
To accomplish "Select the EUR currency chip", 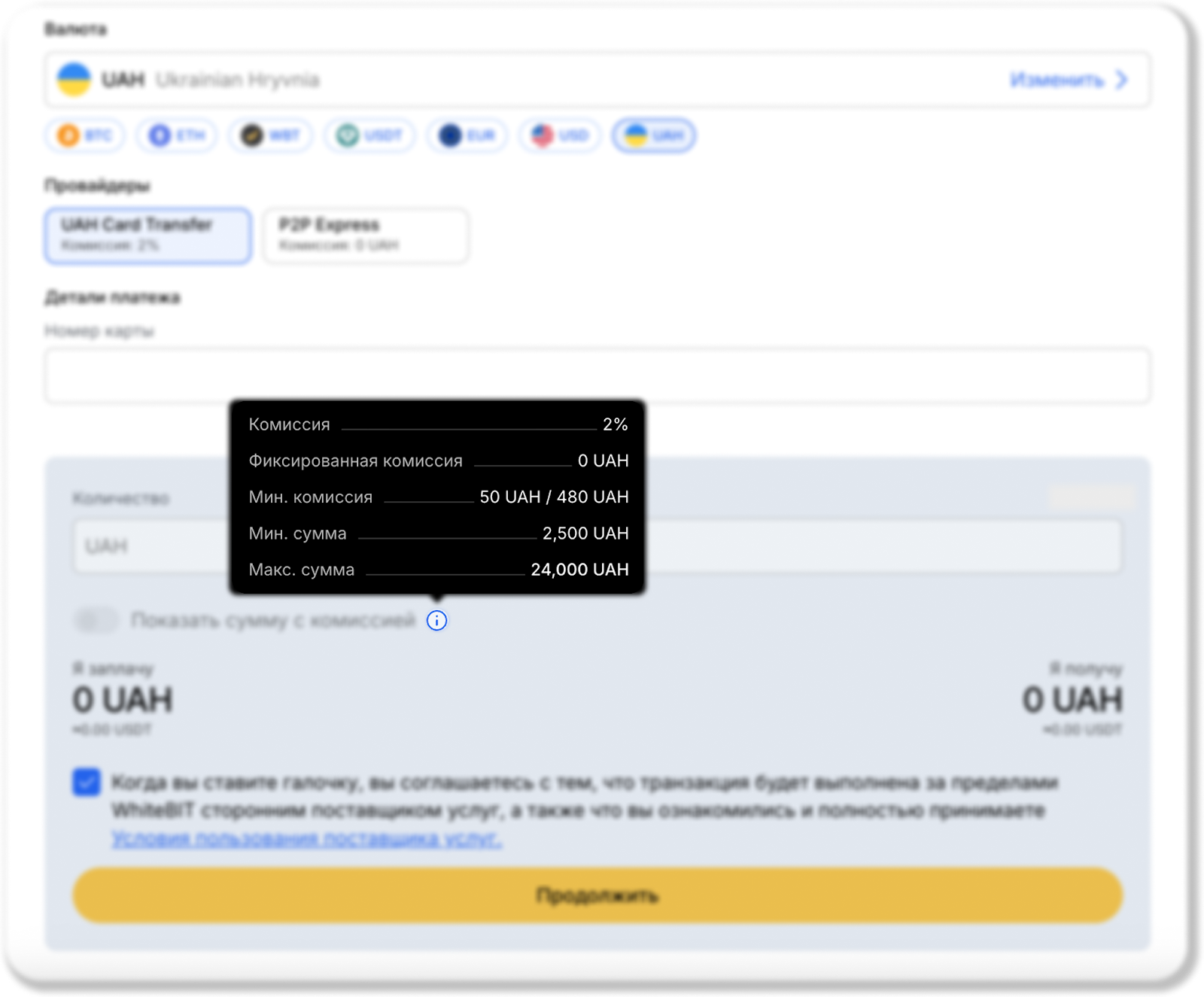I will pyautogui.click(x=467, y=135).
